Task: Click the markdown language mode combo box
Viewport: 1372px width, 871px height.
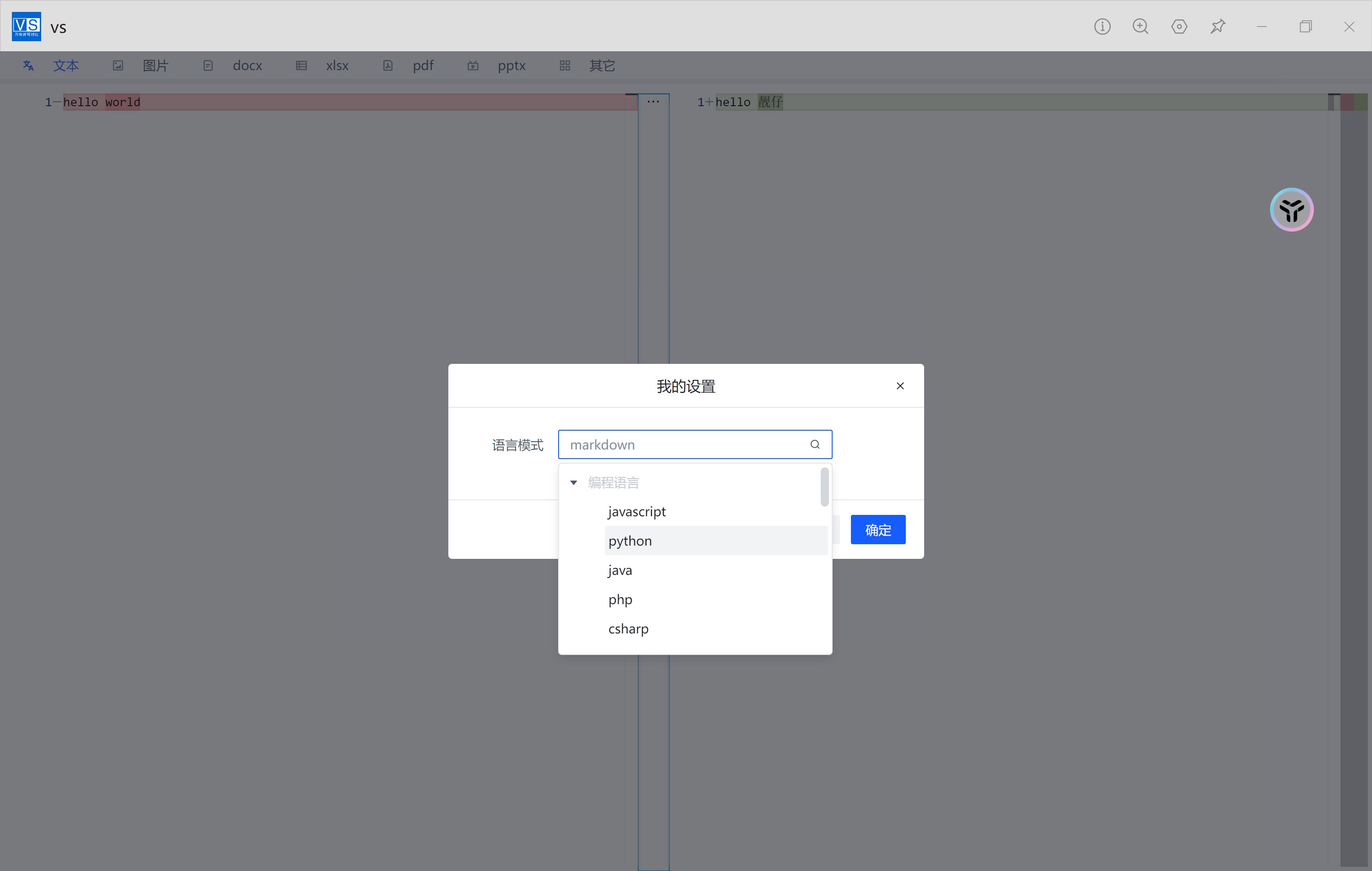Action: 695,444
